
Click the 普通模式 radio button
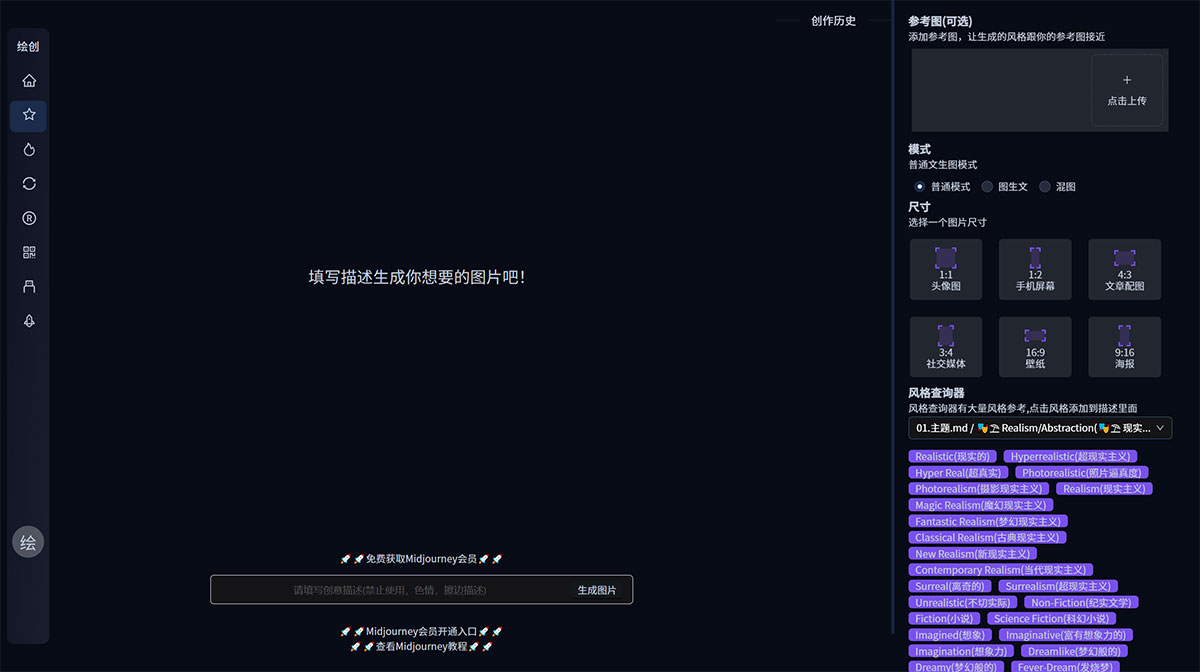(919, 186)
